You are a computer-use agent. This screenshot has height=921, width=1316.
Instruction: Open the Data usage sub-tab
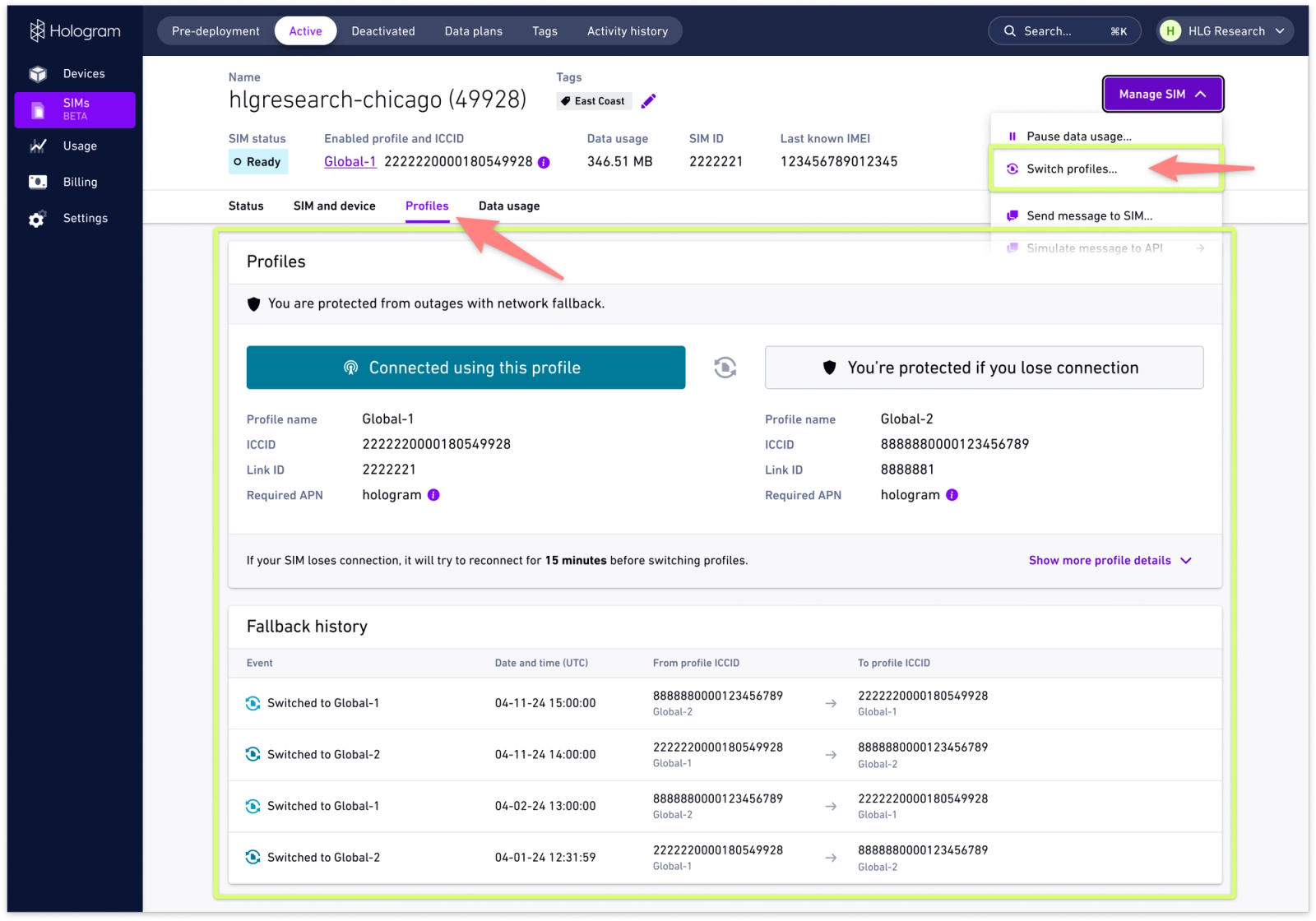(x=509, y=206)
